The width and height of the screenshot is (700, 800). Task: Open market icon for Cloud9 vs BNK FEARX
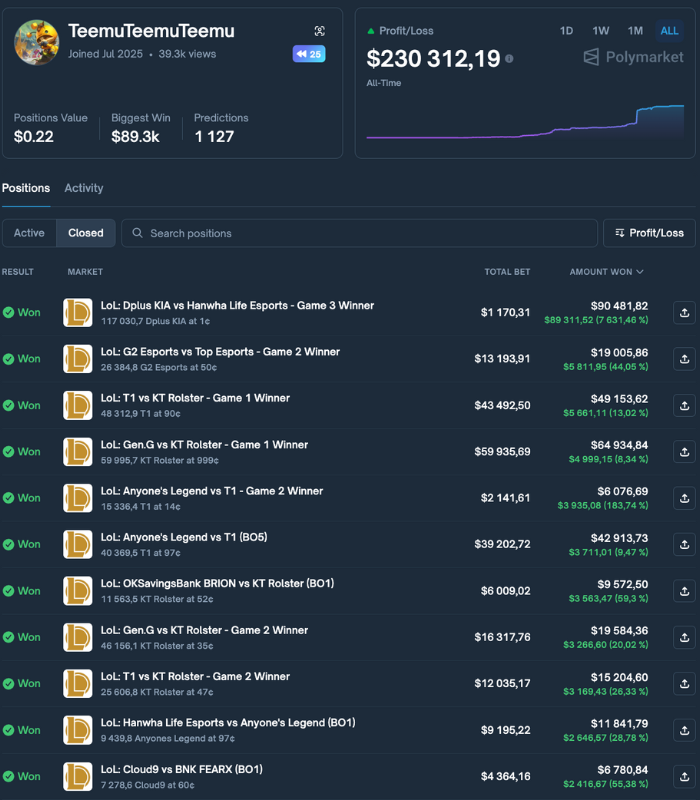click(78, 776)
